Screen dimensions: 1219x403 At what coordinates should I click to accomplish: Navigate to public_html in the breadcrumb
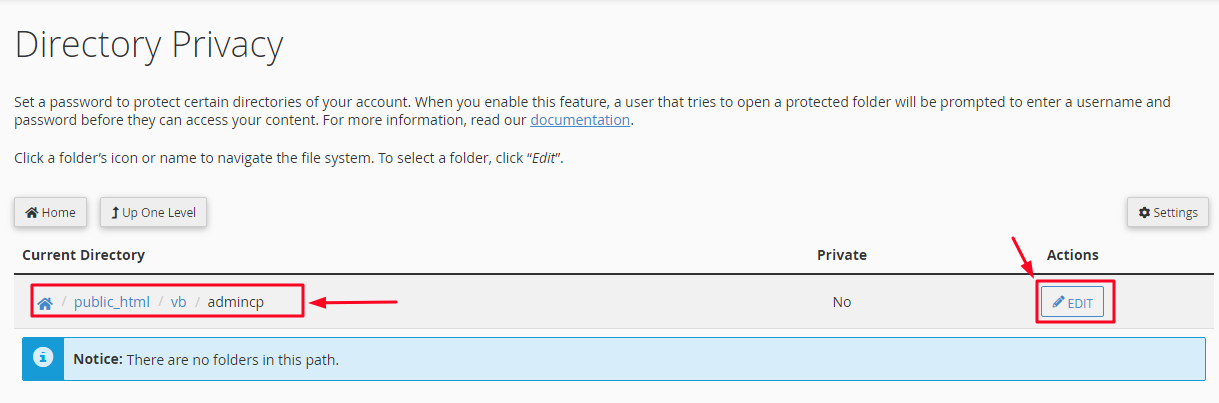[112, 302]
